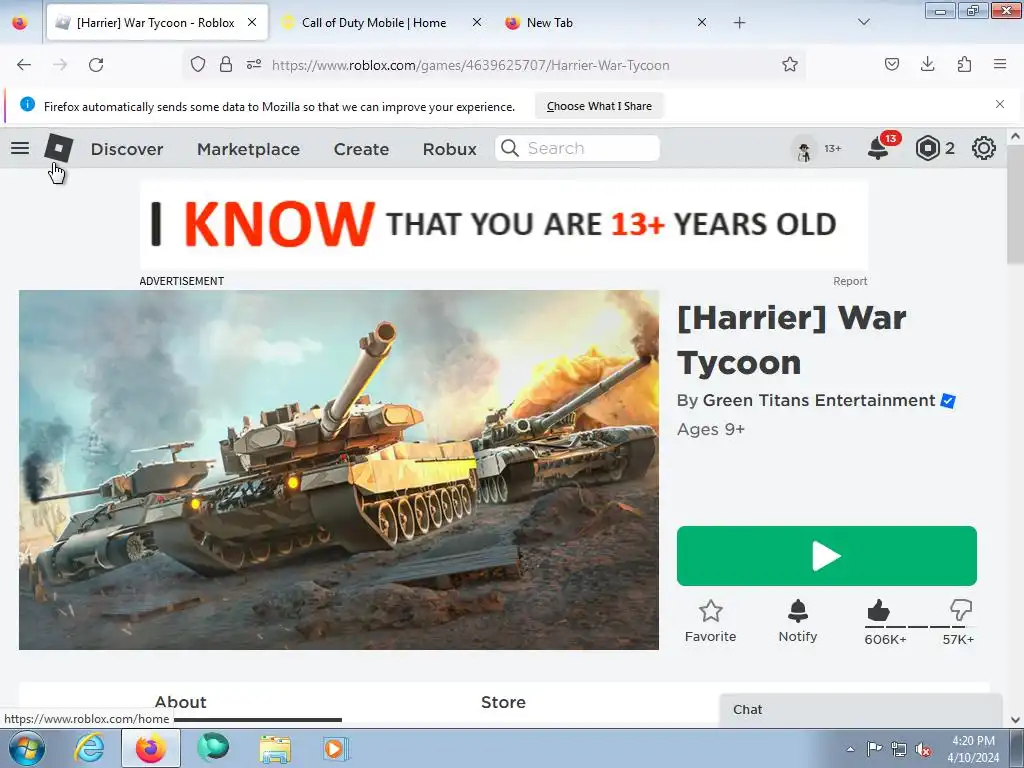Open the user avatar profile icon
The height and width of the screenshot is (768, 1024).
(x=804, y=149)
